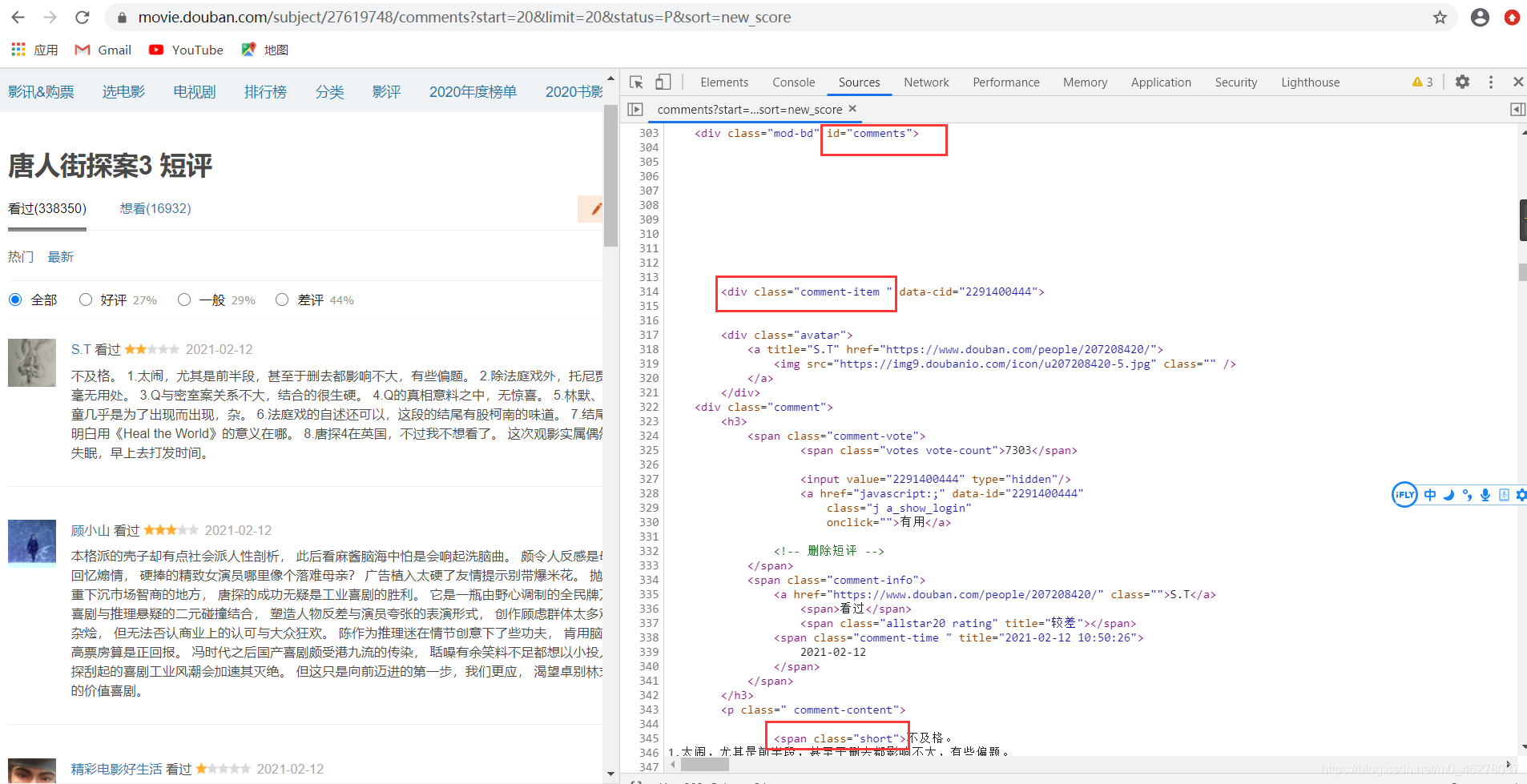Toggle the device toolbar in DevTools
The image size is (1527, 784).
click(663, 82)
